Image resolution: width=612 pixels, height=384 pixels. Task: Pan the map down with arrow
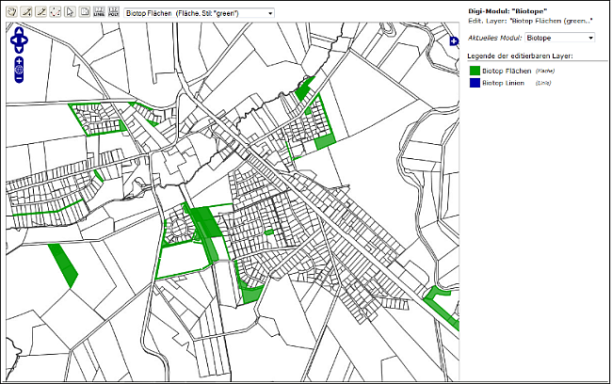pos(19,49)
